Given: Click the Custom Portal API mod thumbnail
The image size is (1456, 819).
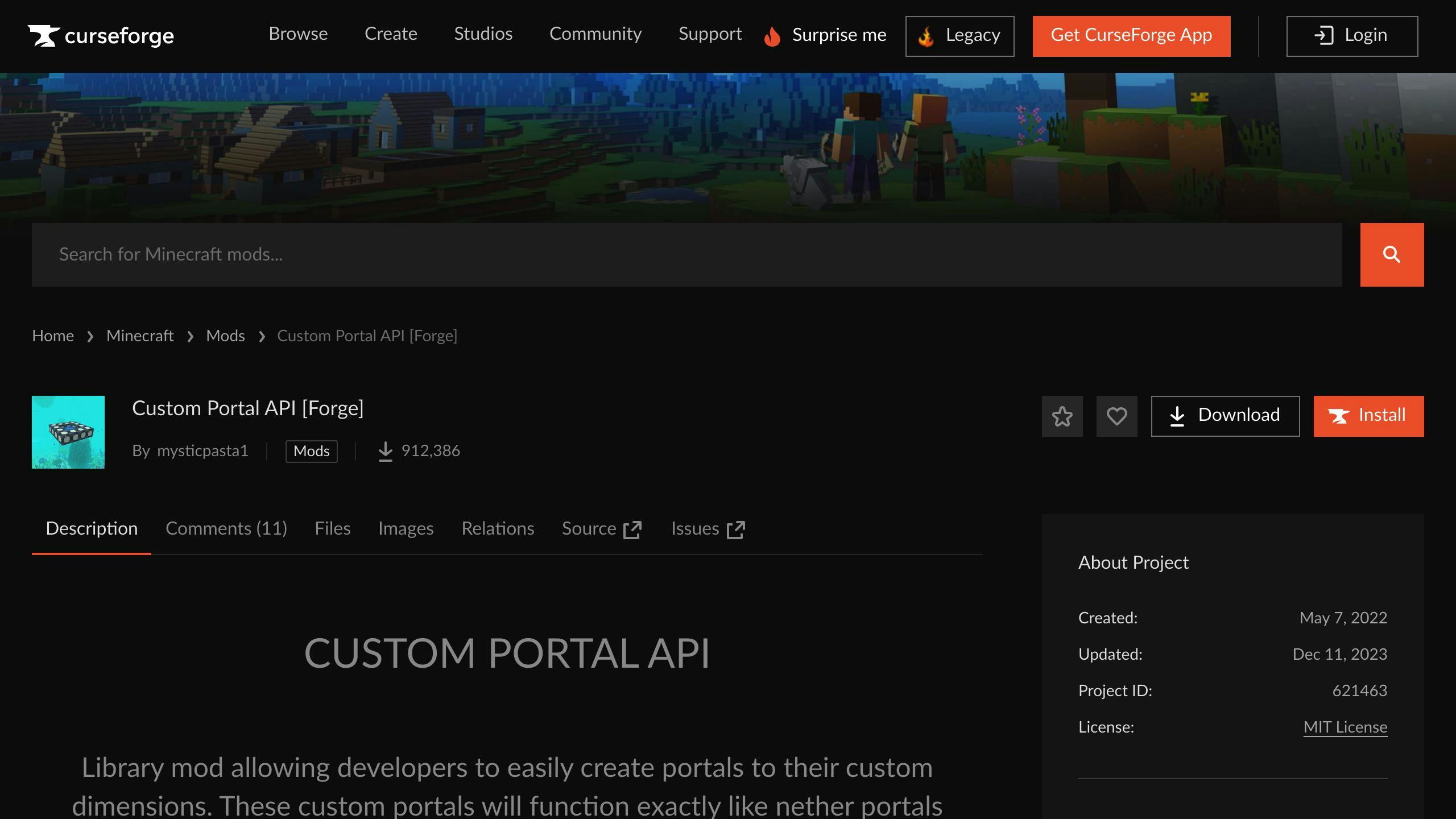Looking at the screenshot, I should [68, 432].
